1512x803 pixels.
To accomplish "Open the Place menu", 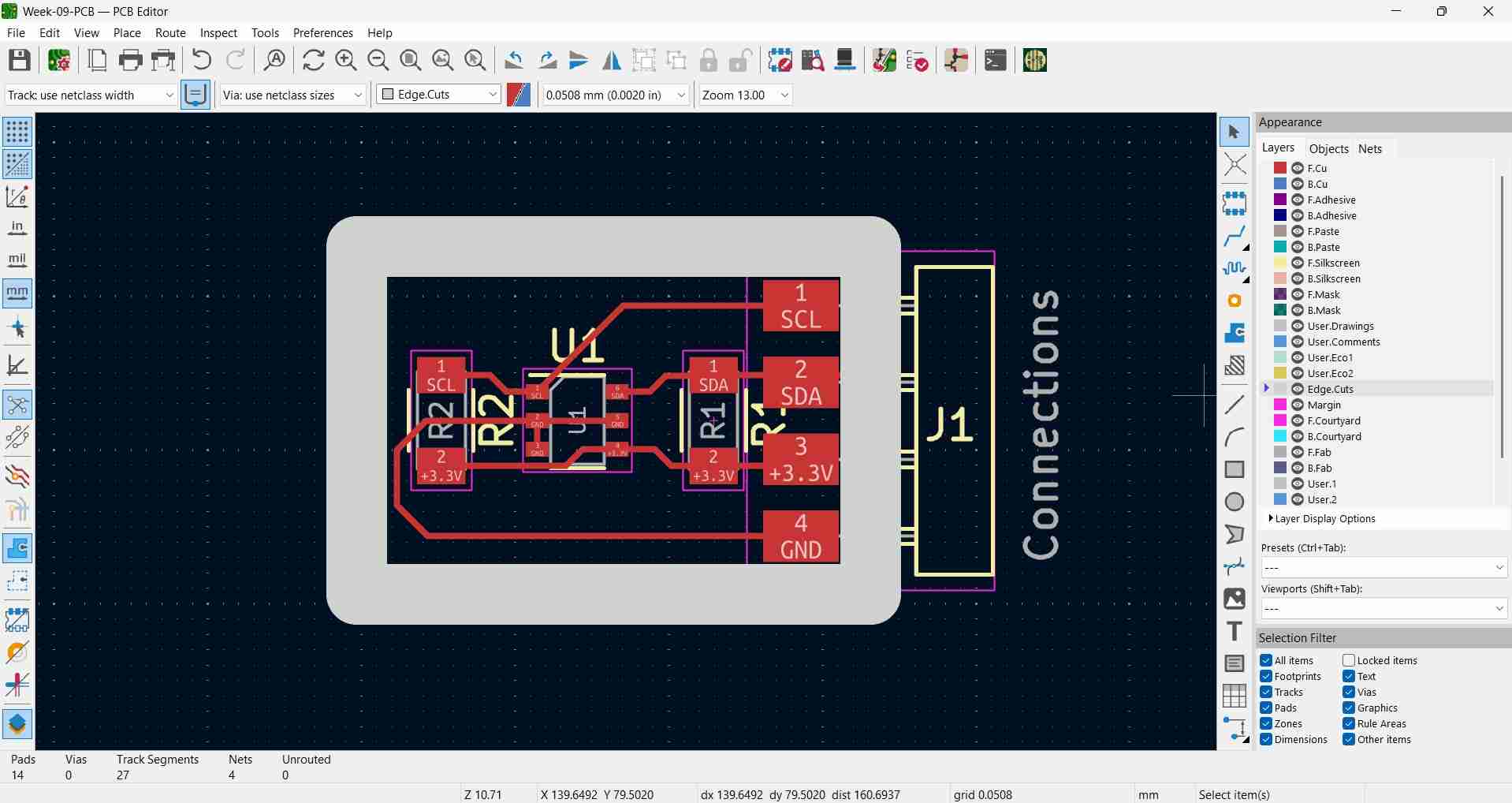I will (127, 33).
